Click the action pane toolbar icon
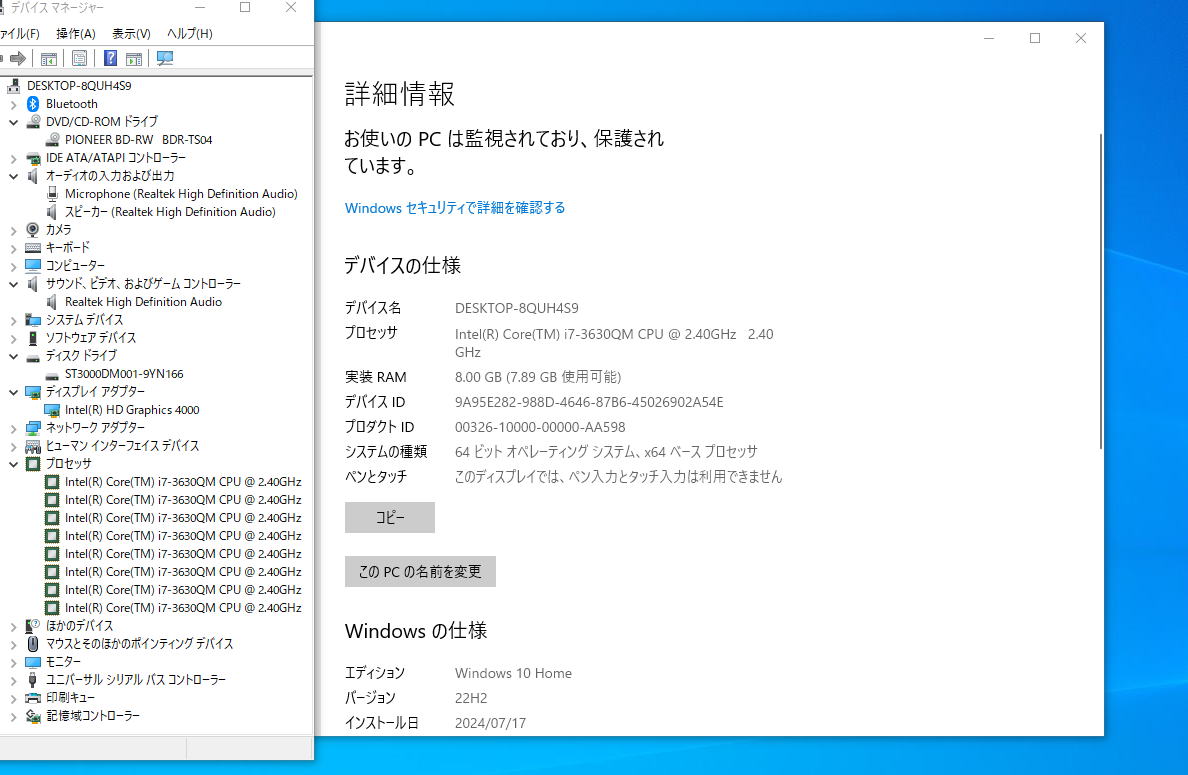Viewport: 1188px width, 775px height. click(x=134, y=58)
